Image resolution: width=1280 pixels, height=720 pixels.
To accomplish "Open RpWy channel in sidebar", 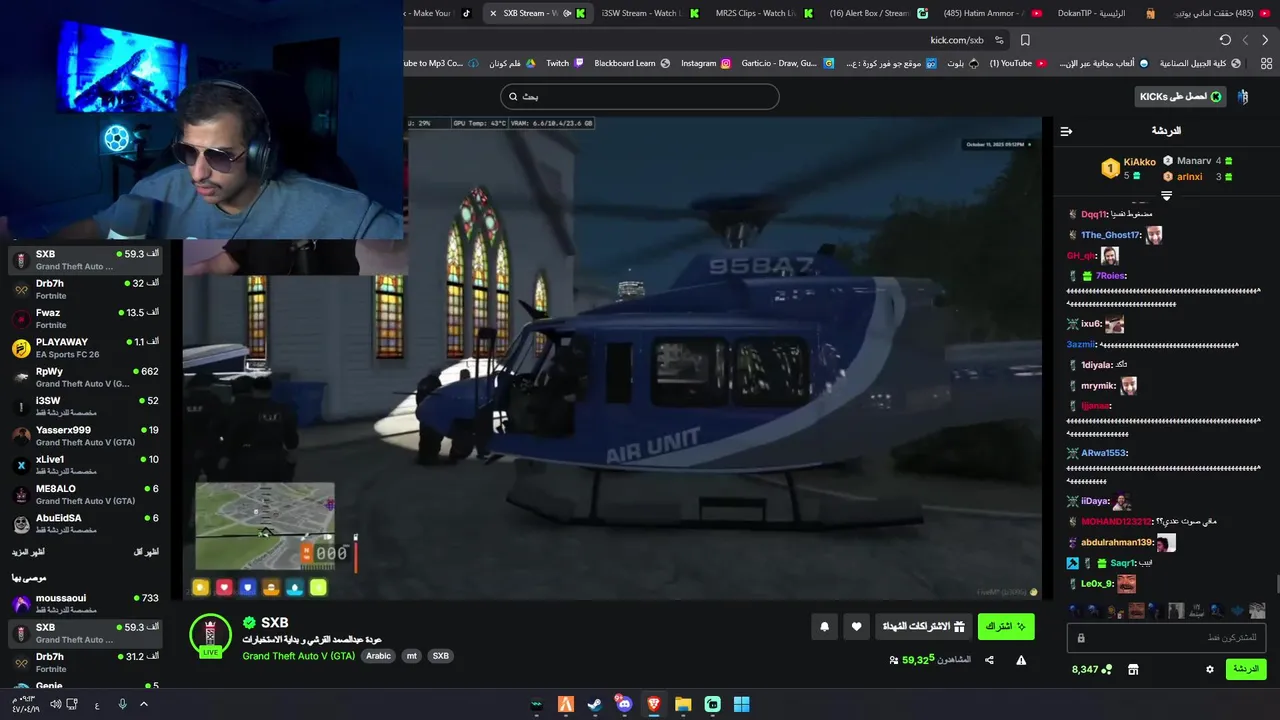I will tap(85, 377).
